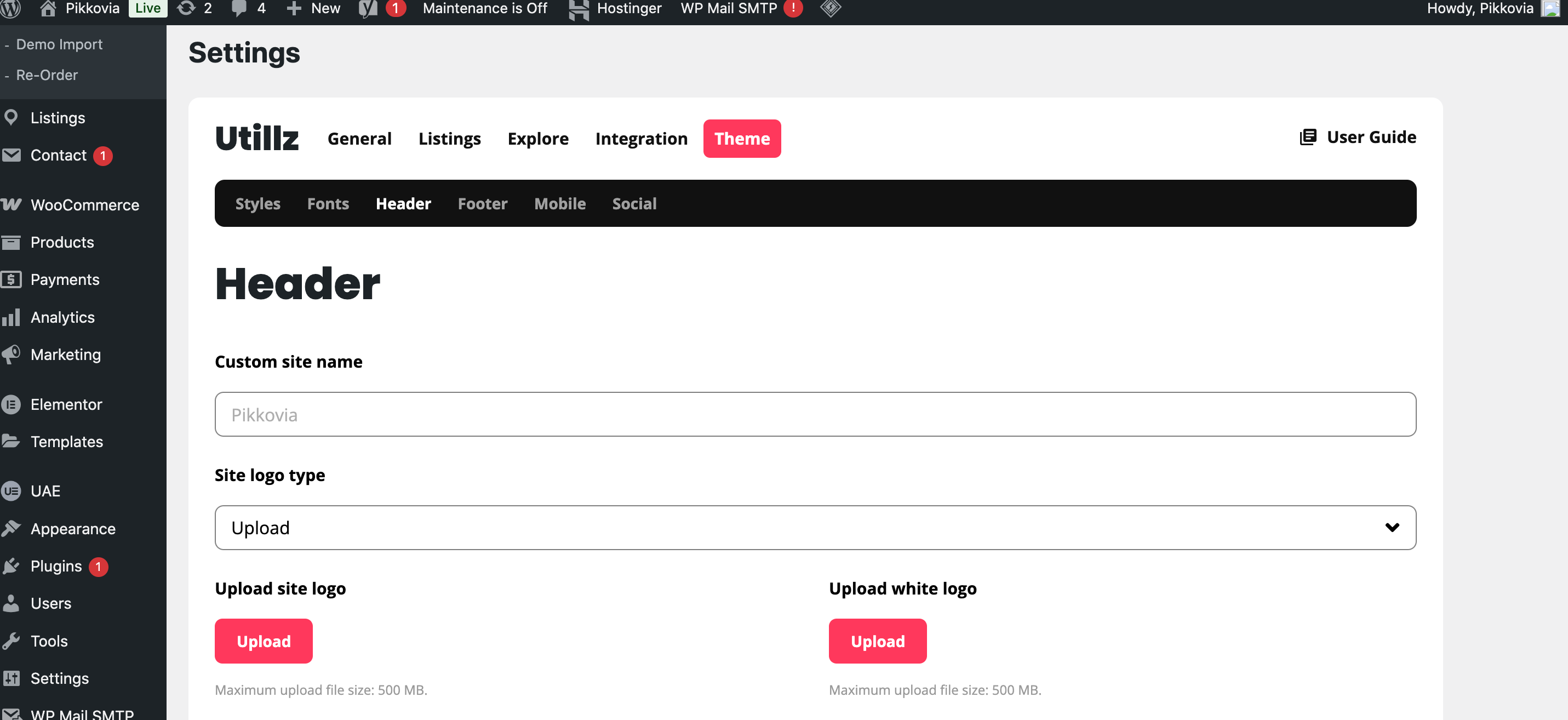The image size is (1568, 720).
Task: Switch to the Styles sub-tab
Action: pos(257,203)
